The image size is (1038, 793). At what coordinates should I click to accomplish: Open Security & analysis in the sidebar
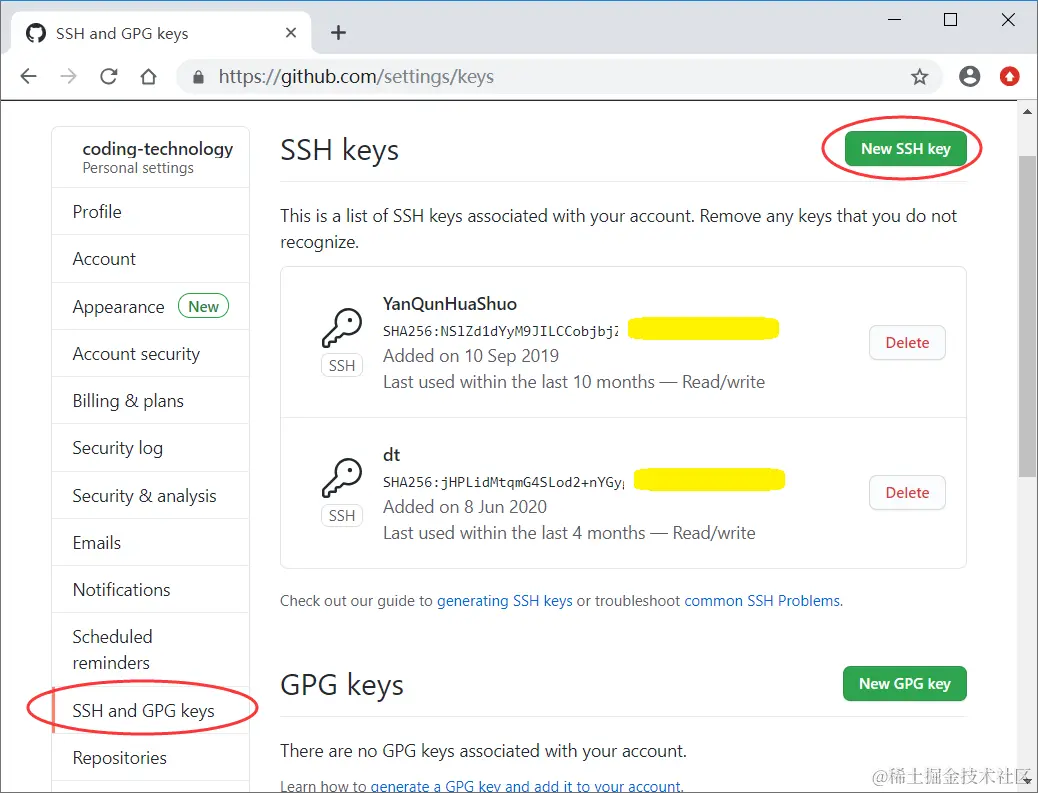(x=150, y=495)
